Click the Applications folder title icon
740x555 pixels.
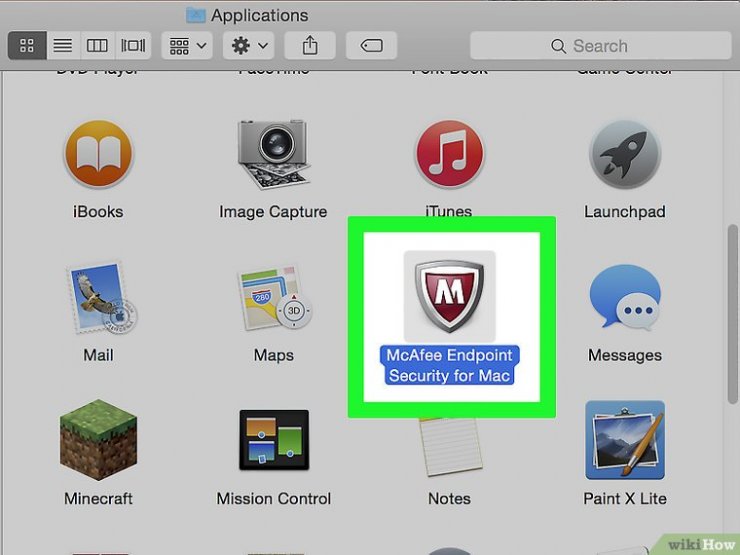(195, 15)
